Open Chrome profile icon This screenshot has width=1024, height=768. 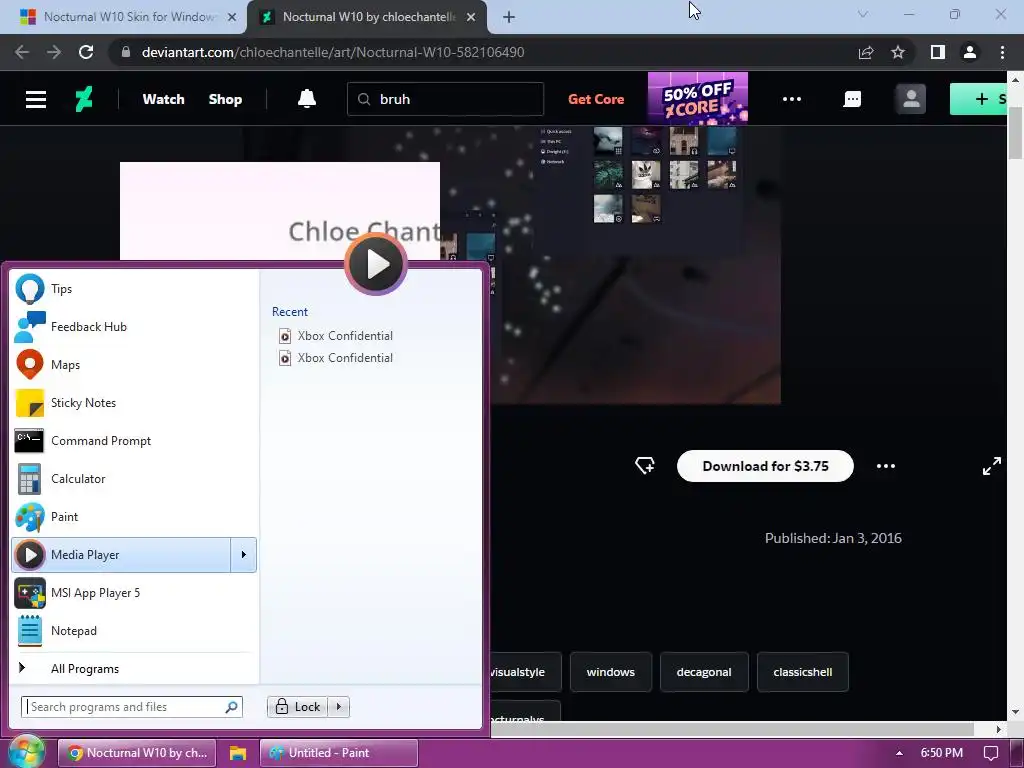pos(970,52)
